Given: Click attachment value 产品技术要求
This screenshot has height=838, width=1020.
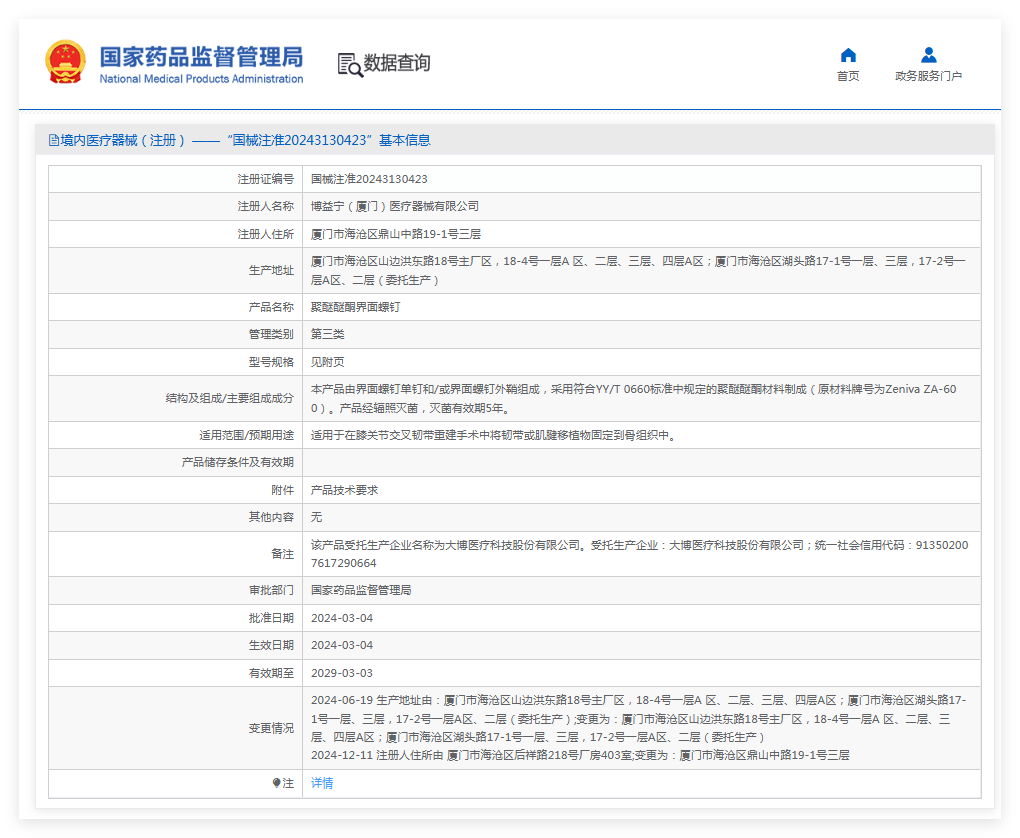Looking at the screenshot, I should point(345,491).
